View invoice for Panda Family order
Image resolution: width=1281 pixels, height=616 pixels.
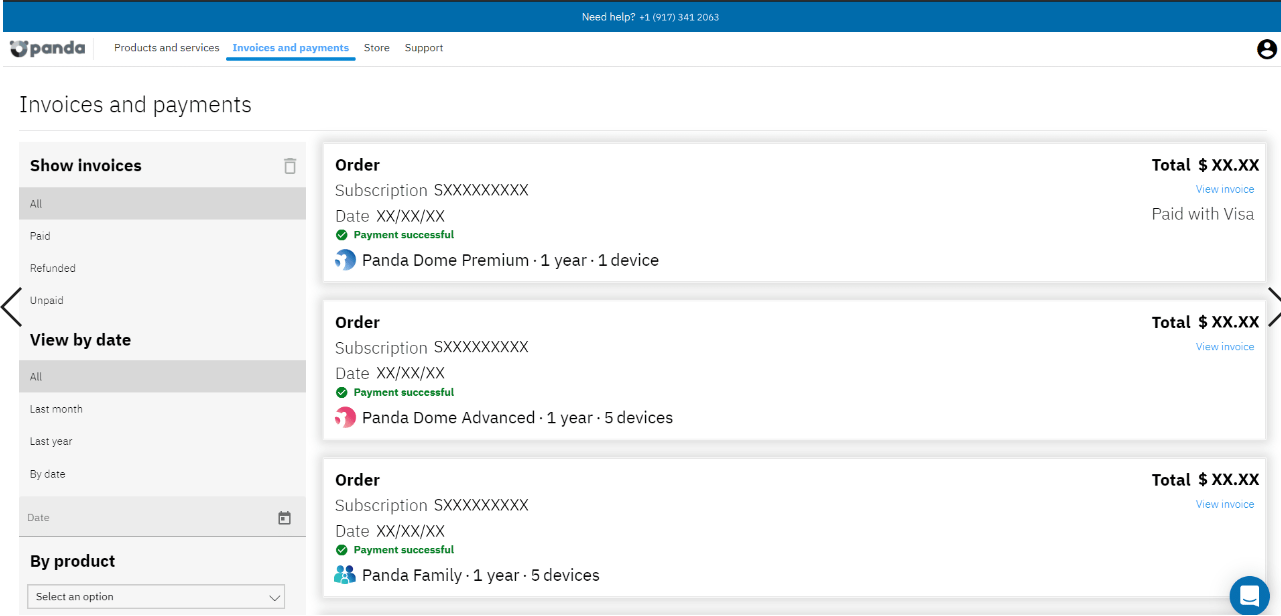(1225, 505)
